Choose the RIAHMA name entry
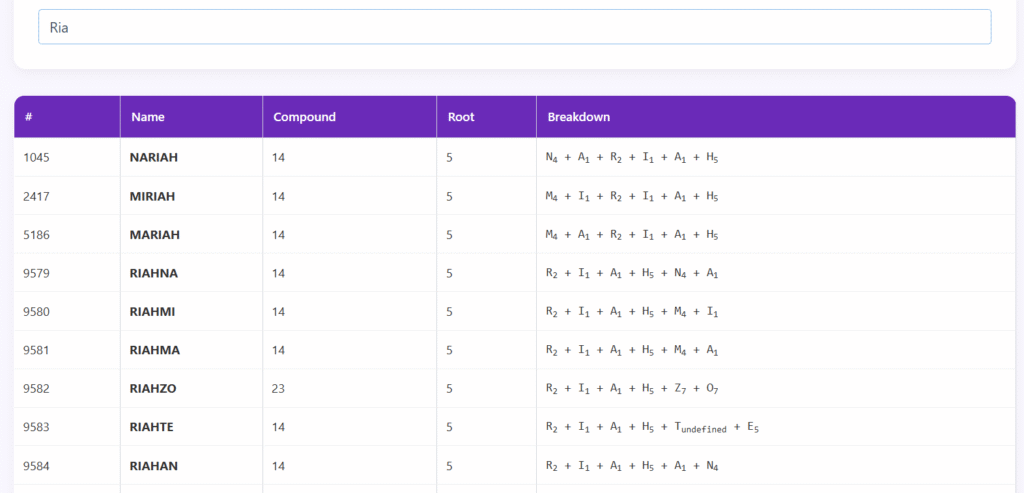Screen dimensions: 1024x493 click(x=154, y=350)
